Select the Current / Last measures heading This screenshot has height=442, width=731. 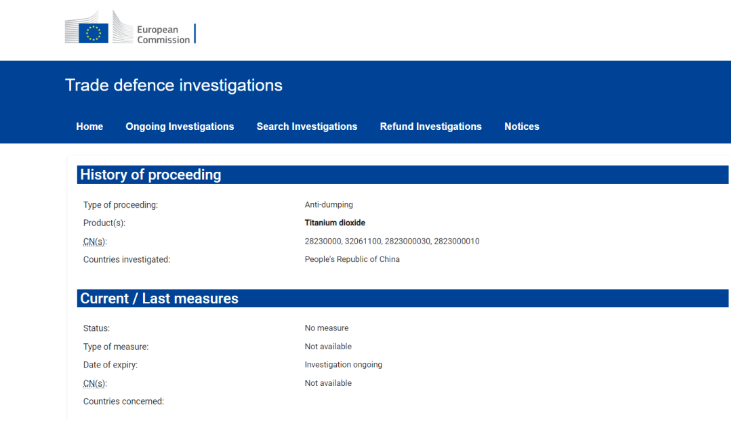159,298
